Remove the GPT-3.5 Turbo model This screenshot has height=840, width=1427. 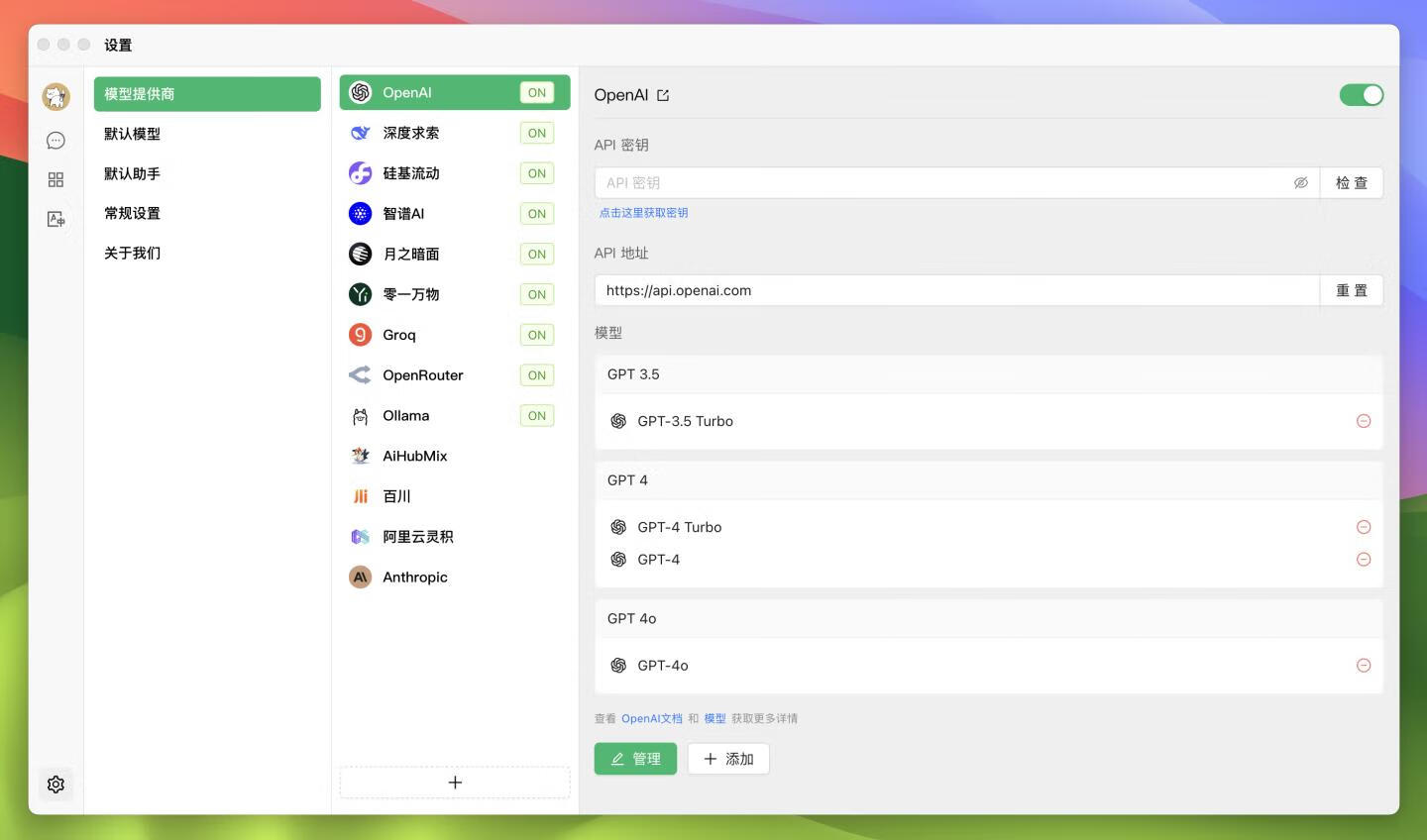pyautogui.click(x=1364, y=421)
